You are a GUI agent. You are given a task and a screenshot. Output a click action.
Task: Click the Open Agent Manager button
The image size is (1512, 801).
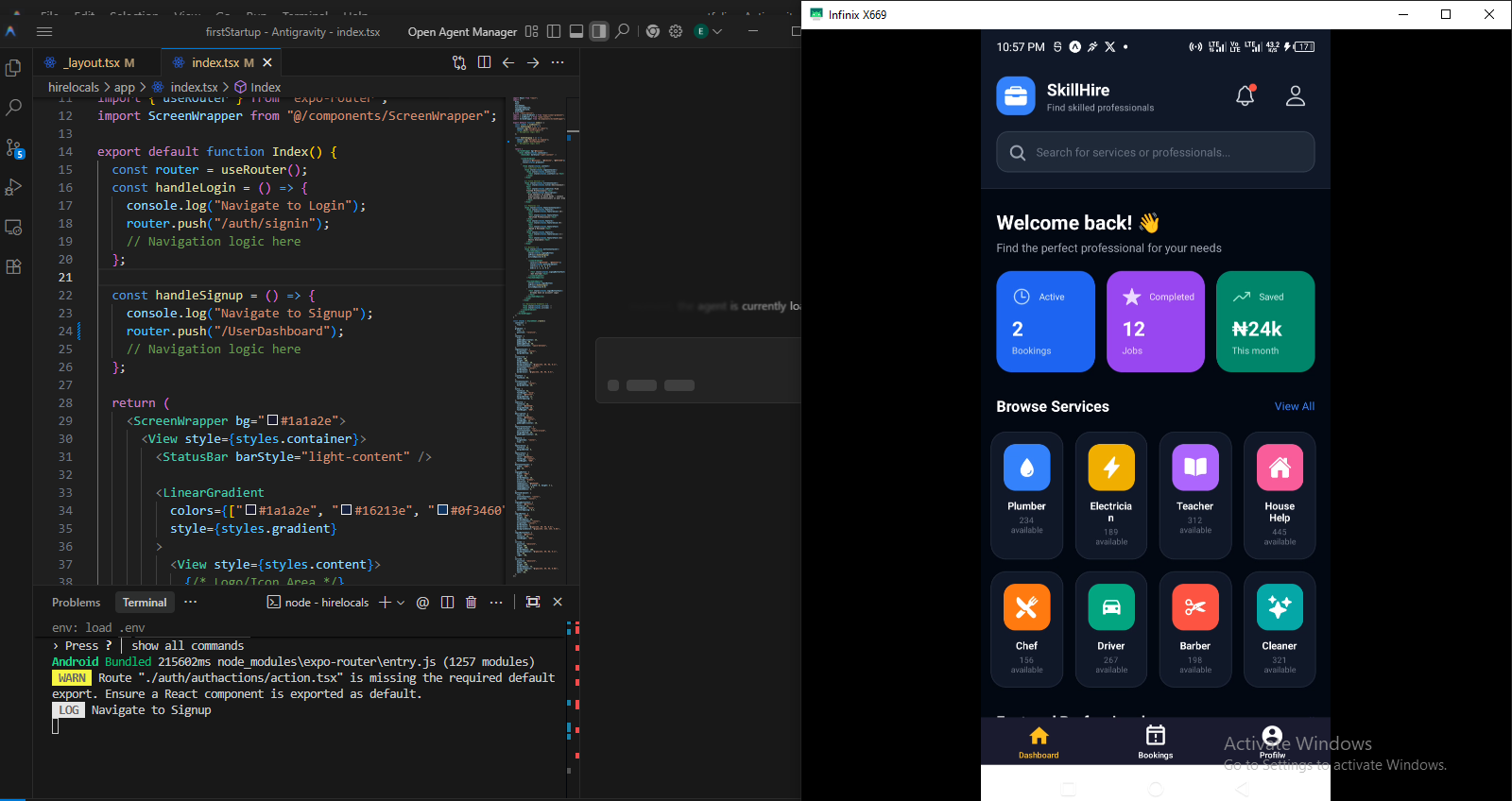click(x=462, y=31)
